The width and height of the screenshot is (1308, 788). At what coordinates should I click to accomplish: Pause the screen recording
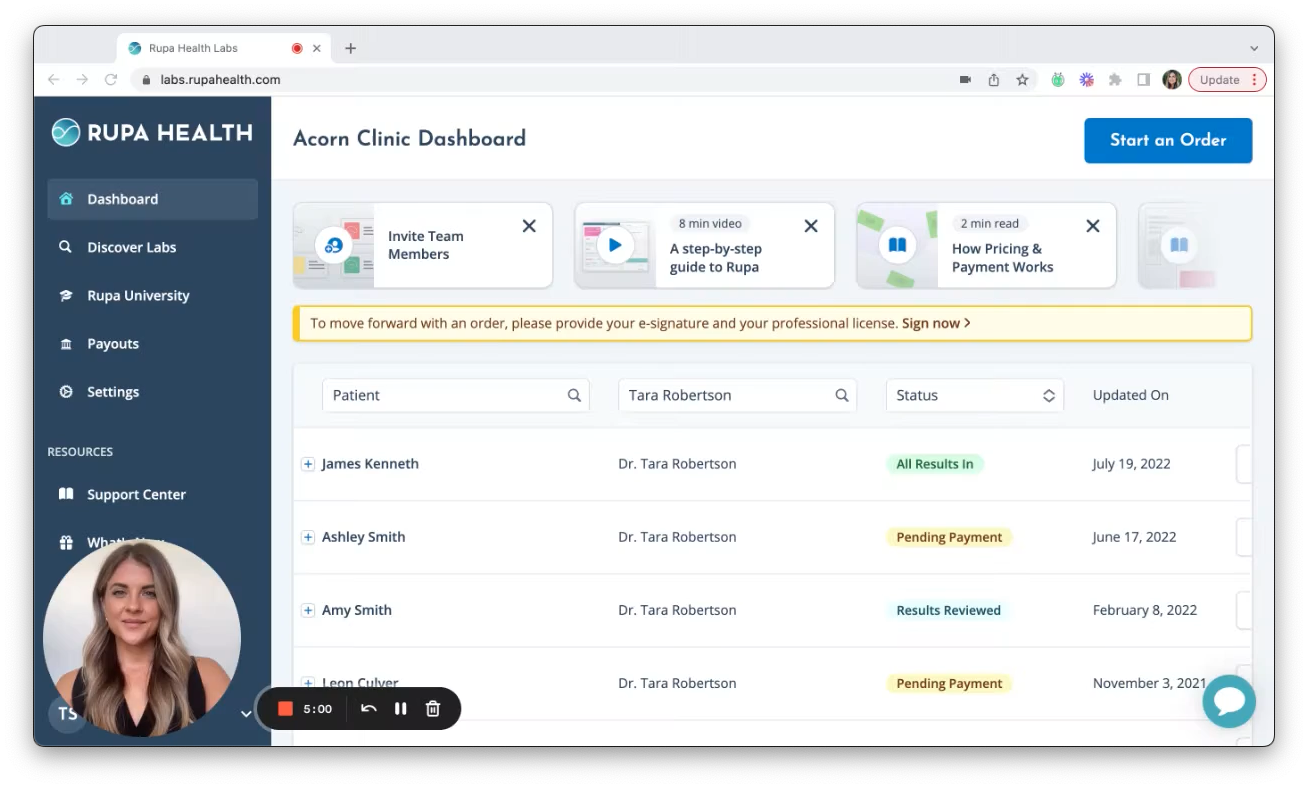pyautogui.click(x=400, y=709)
